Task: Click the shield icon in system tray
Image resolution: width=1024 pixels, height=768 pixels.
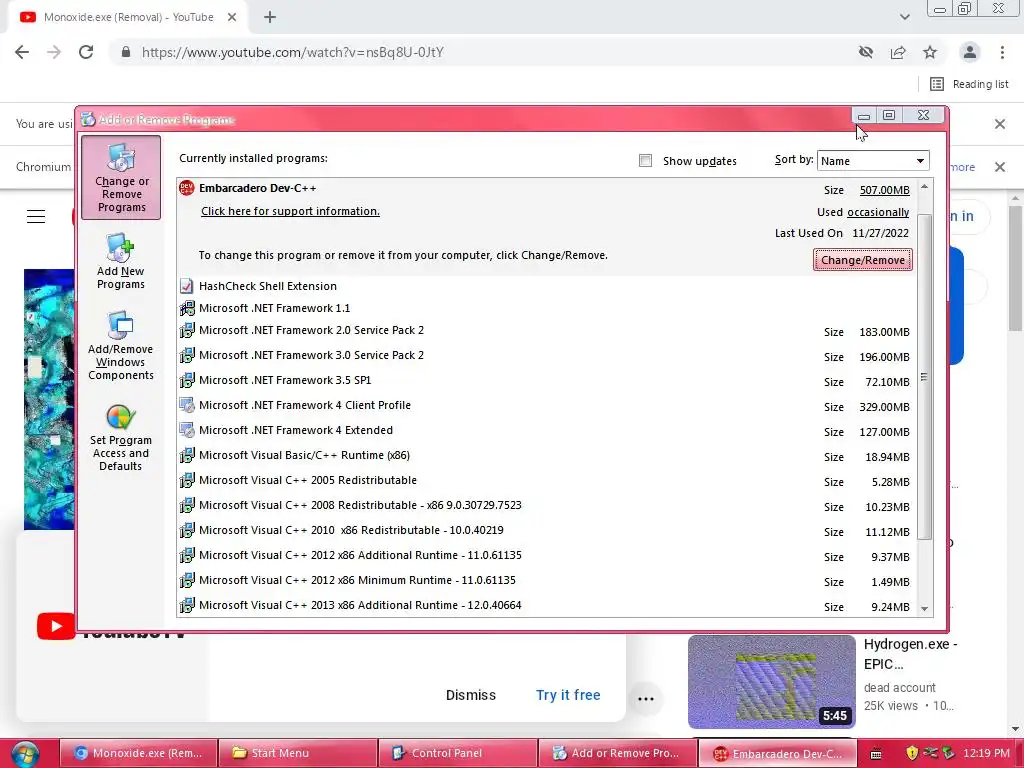Action: pos(912,753)
